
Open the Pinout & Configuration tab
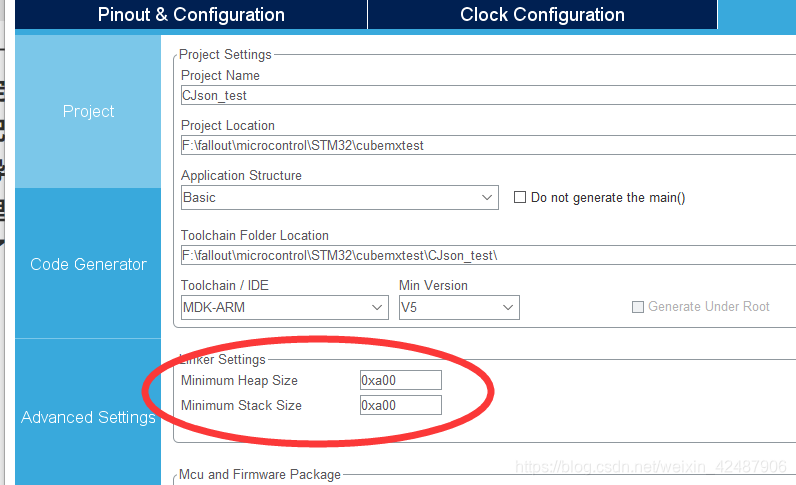(x=191, y=14)
